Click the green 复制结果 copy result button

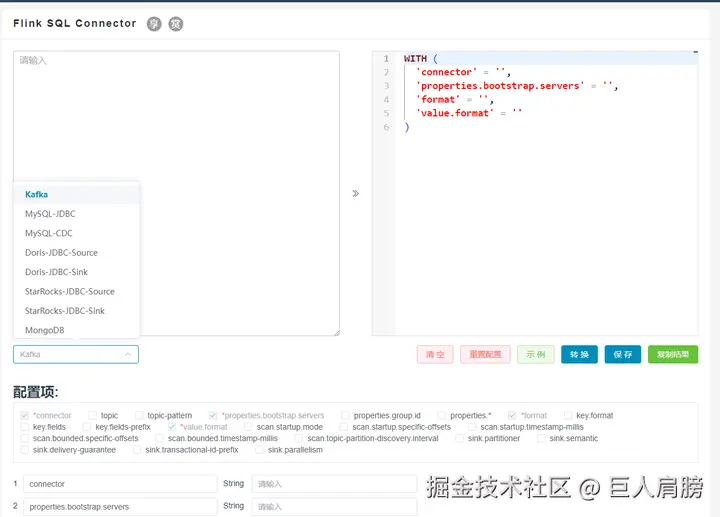pyautogui.click(x=673, y=354)
